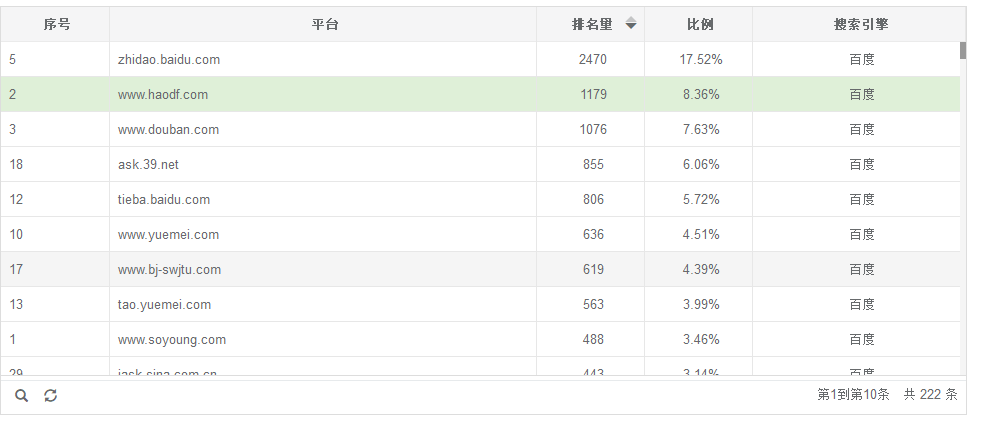Click the search magnifier icon
Screen dimensions: 982x441
coord(22,396)
